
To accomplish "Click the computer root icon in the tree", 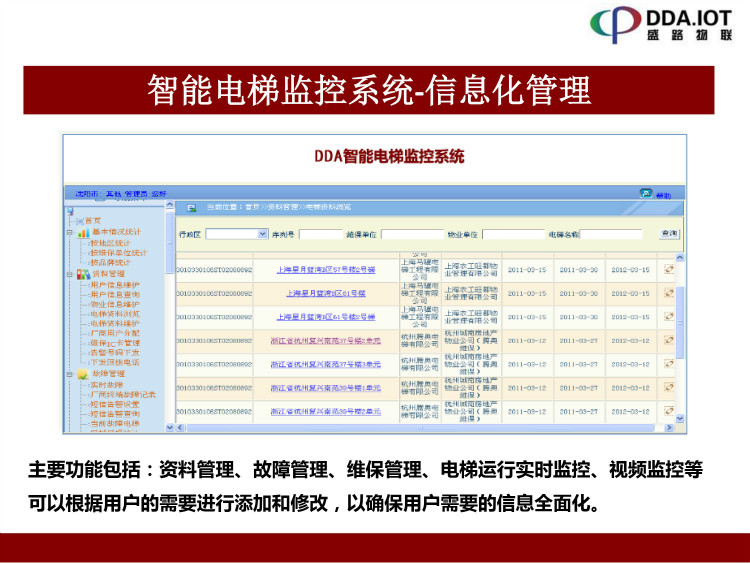I will [70, 211].
